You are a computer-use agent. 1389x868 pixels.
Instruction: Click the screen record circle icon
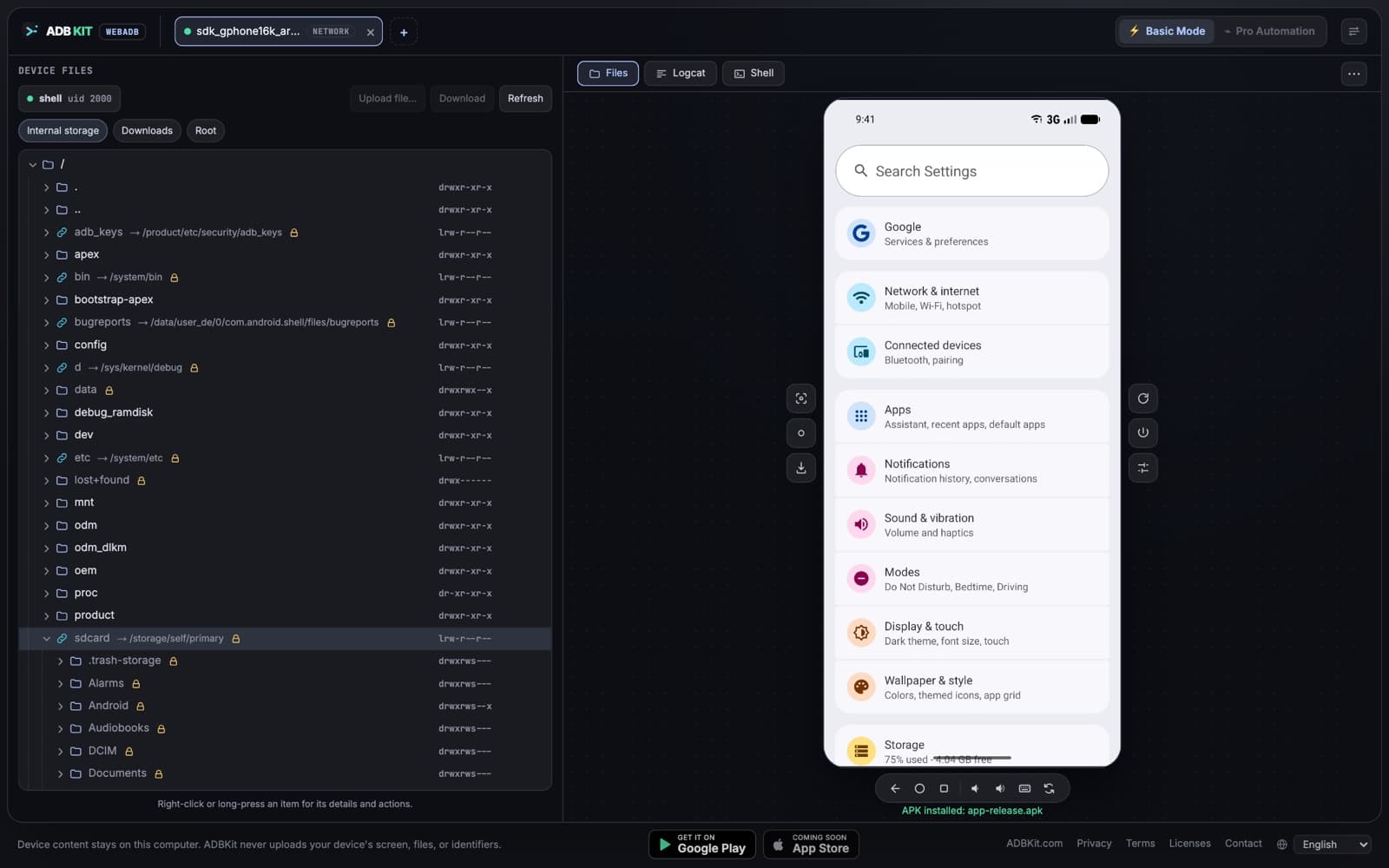800,433
